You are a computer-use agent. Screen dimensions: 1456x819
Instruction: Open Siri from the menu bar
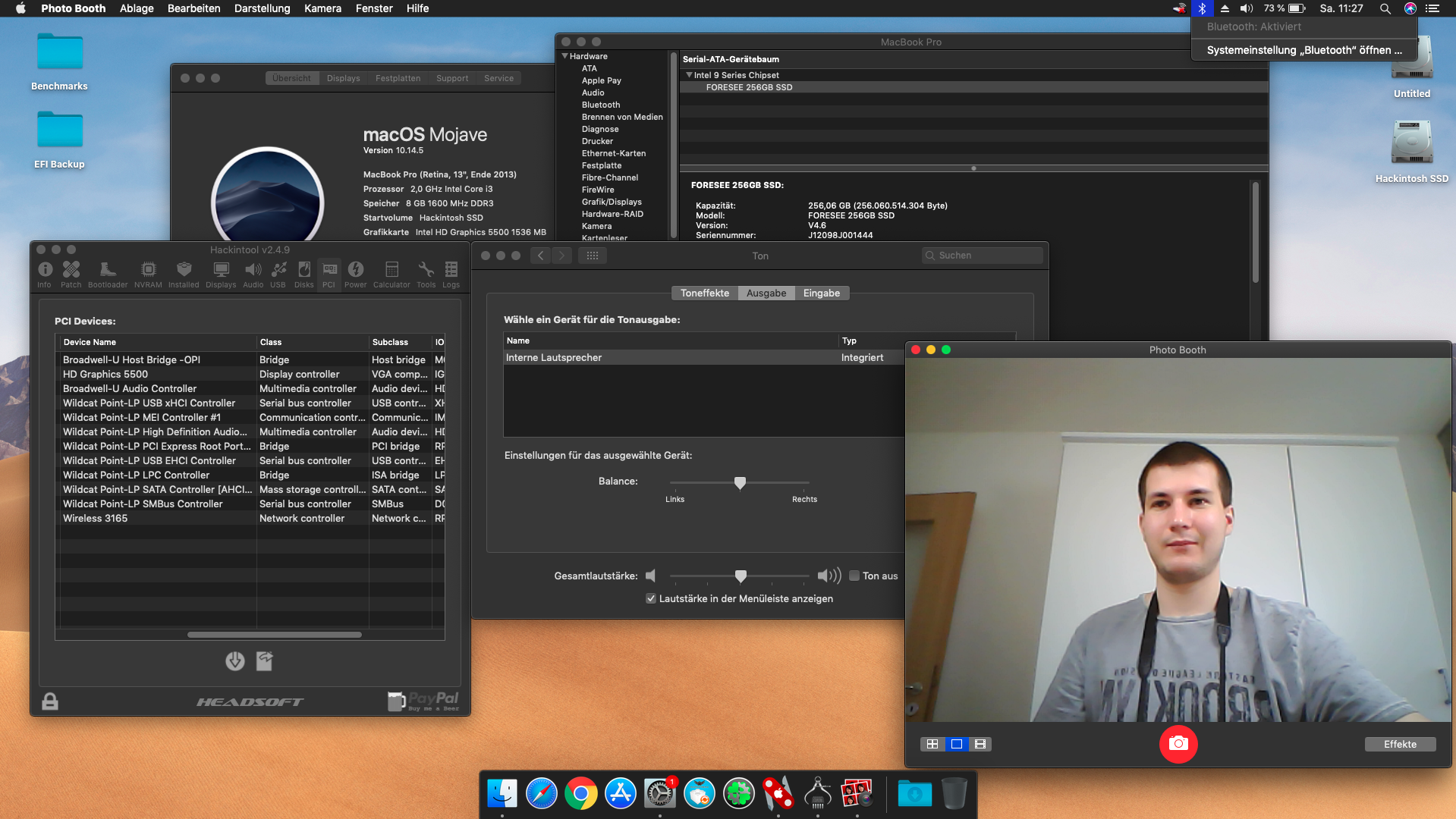(1410, 8)
